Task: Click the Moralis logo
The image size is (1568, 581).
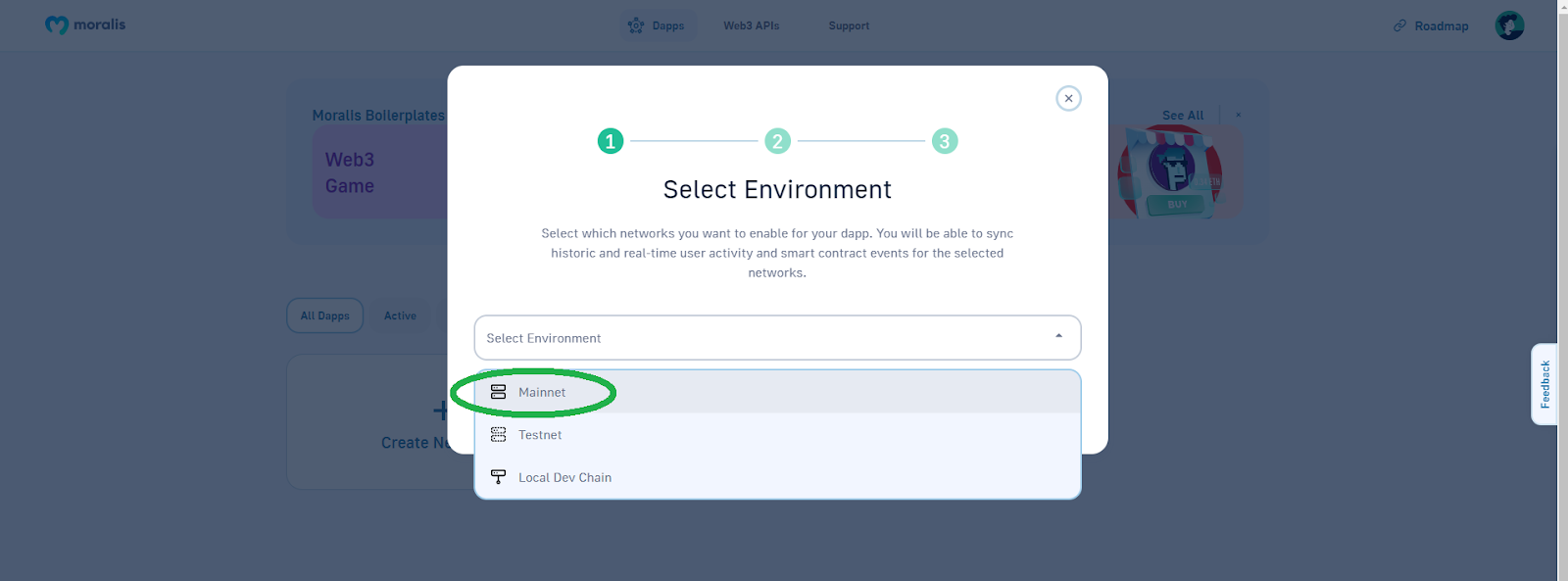Action: tap(85, 24)
